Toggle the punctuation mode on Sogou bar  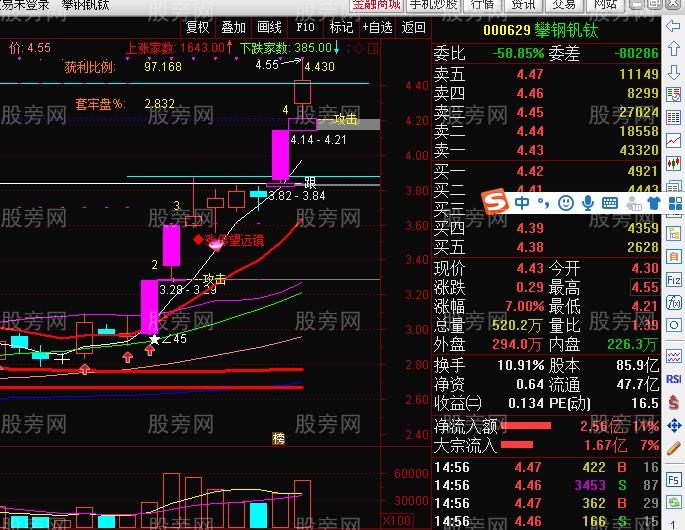click(x=543, y=203)
